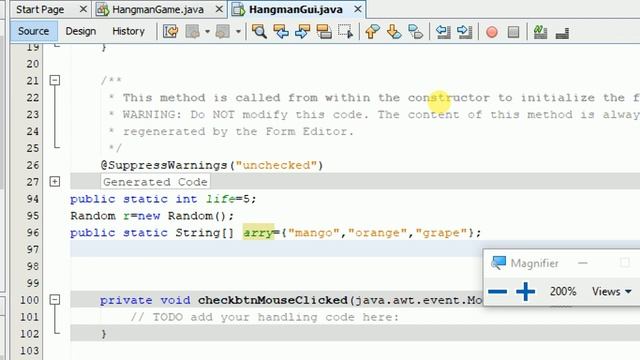Zoom in with Magnifier plus button
This screenshot has width=640, height=360.
525,291
